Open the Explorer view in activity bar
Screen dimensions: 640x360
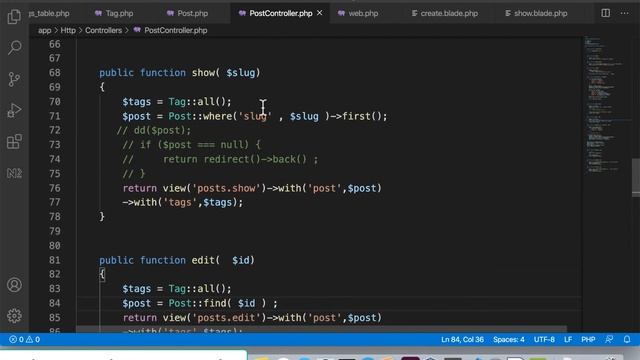pos(14,17)
